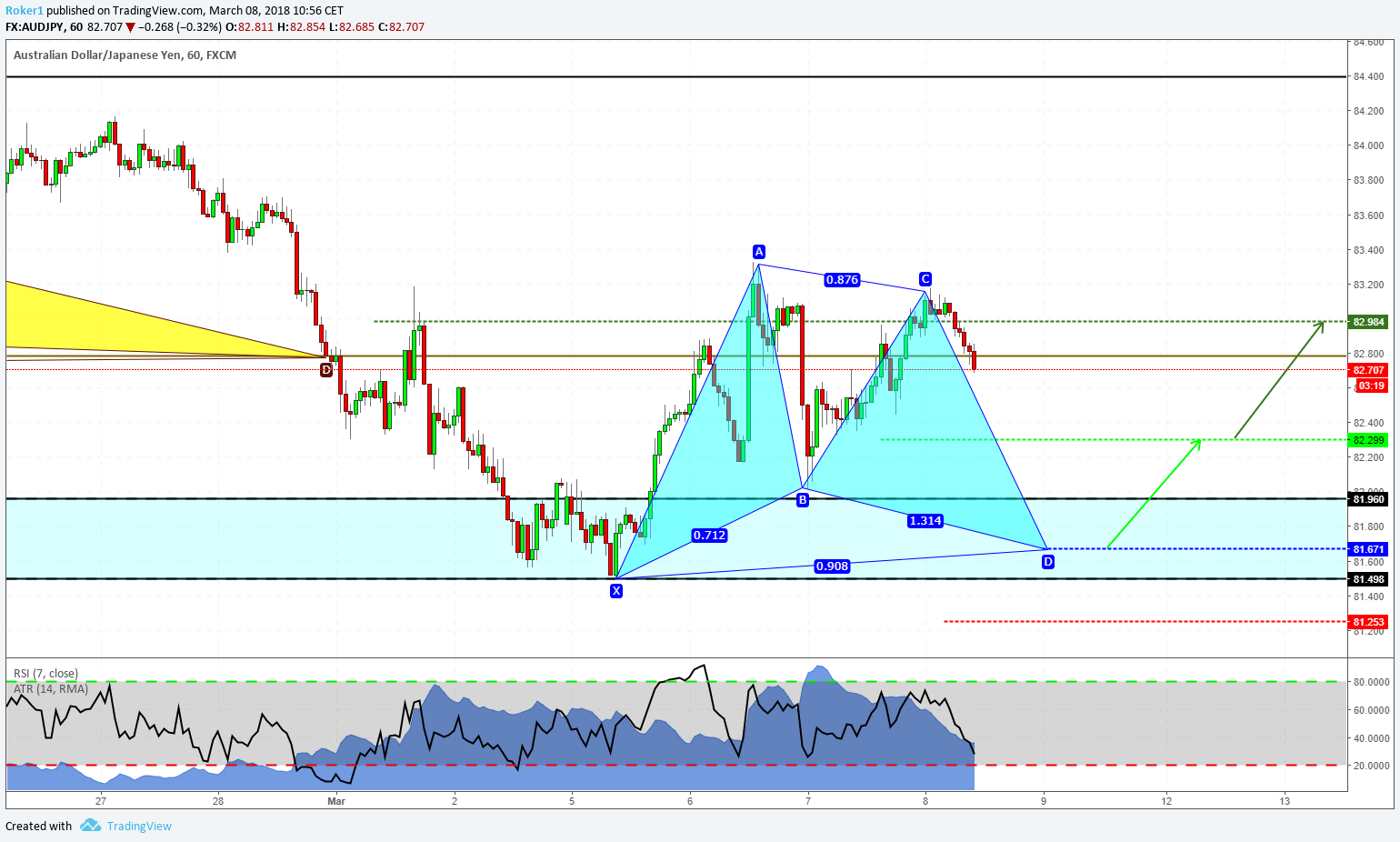Select the blue B pattern point label
The image size is (1400, 842).
click(803, 499)
